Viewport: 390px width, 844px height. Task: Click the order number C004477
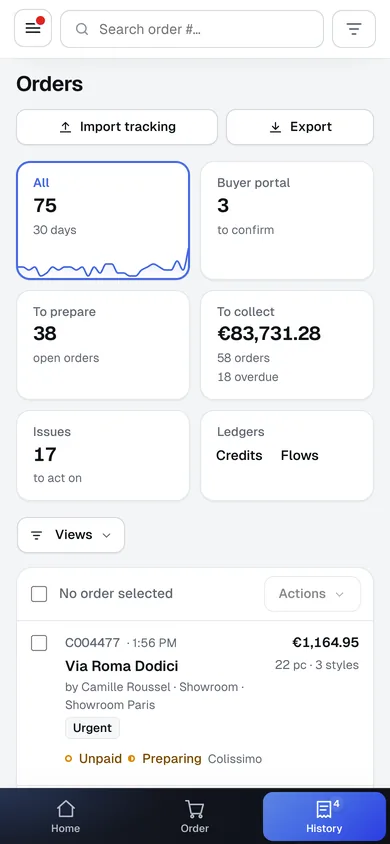[93, 643]
